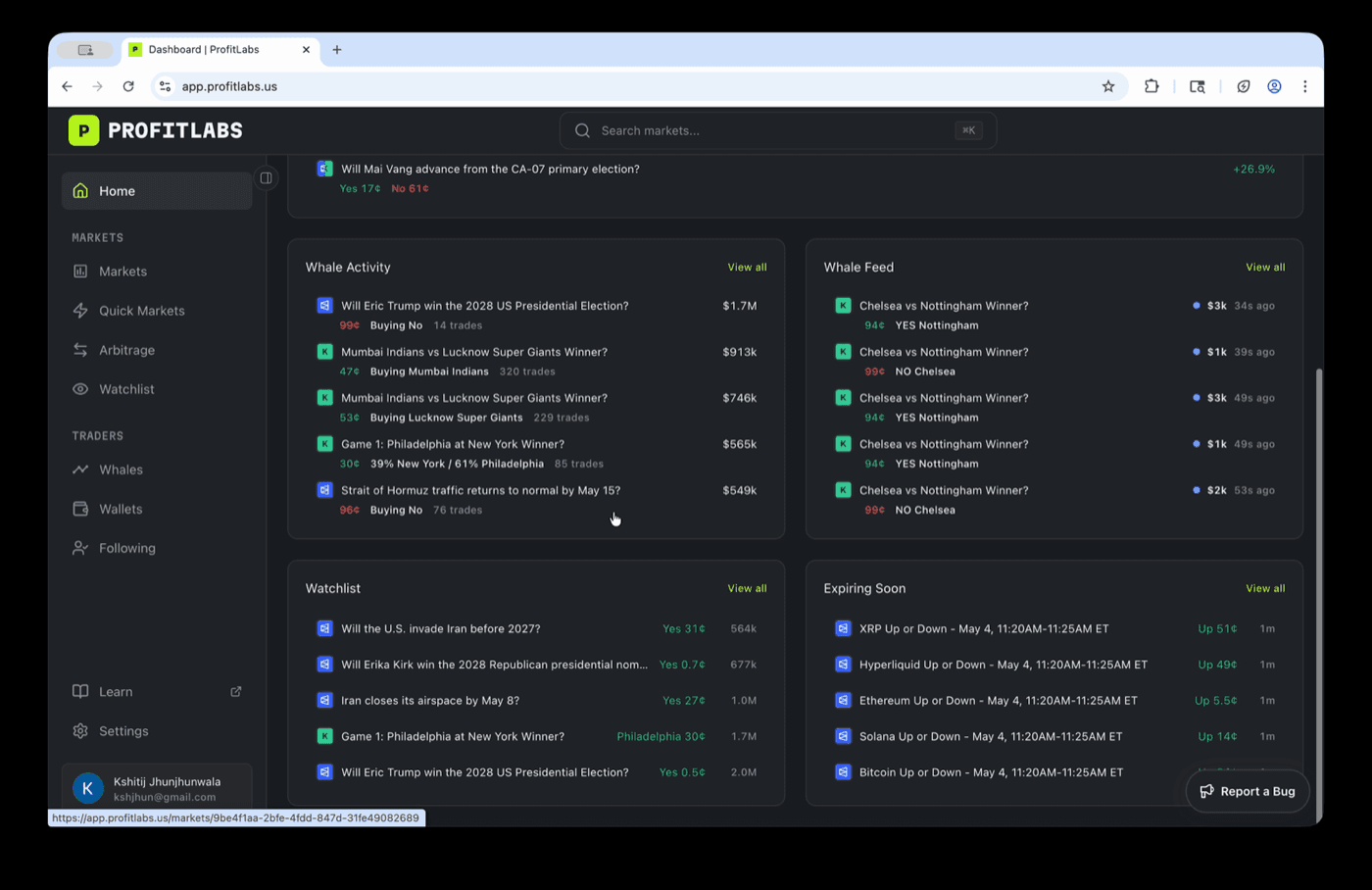Bookmark the page with star icon
Image resolution: width=1372 pixels, height=890 pixels.
[1108, 86]
